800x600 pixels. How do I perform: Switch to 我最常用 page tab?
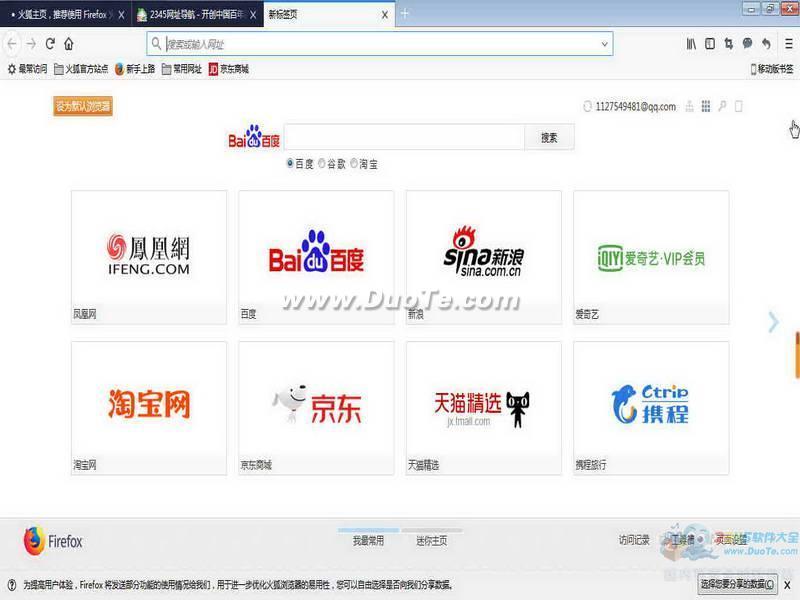[x=368, y=540]
